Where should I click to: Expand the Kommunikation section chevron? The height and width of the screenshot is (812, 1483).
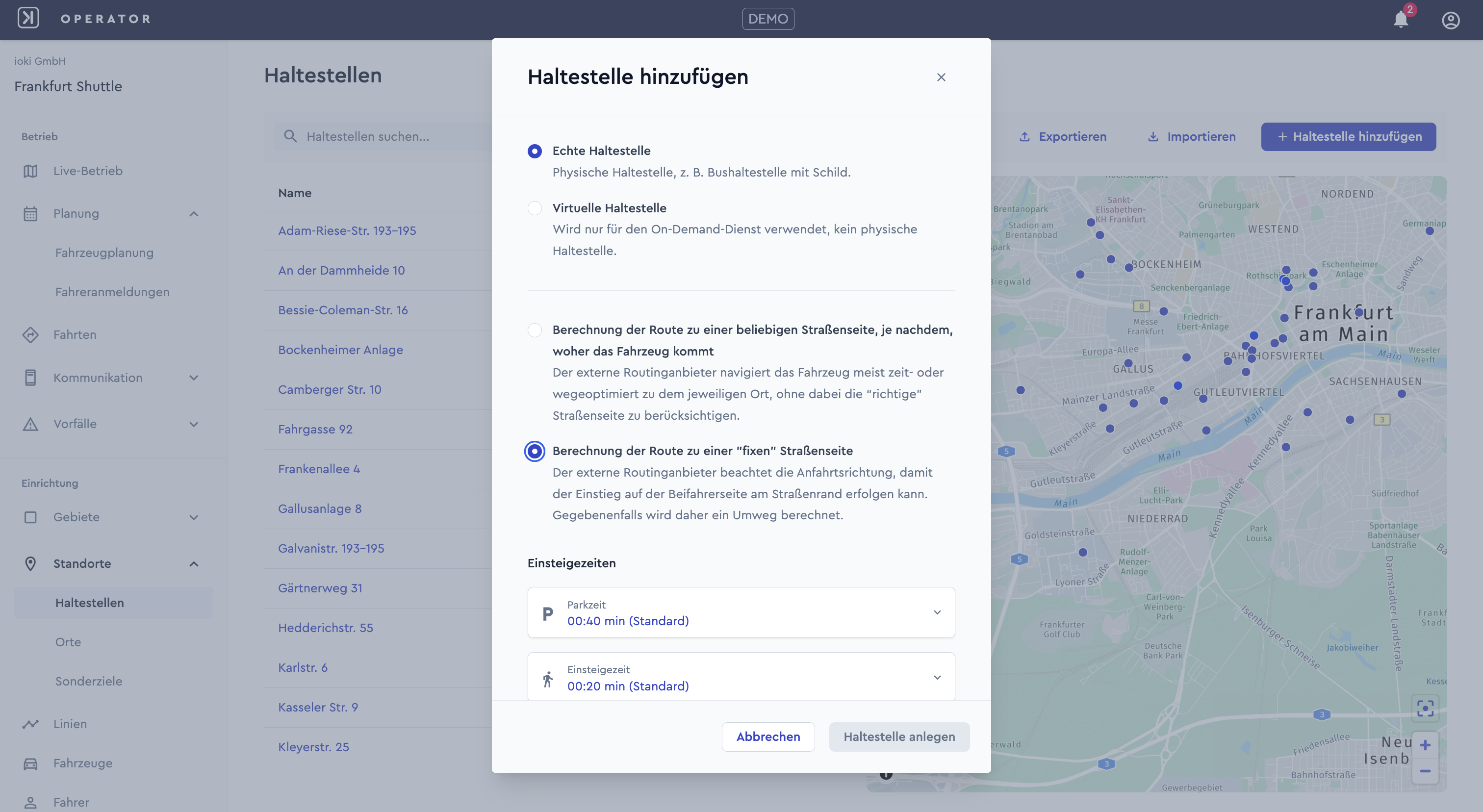point(194,378)
